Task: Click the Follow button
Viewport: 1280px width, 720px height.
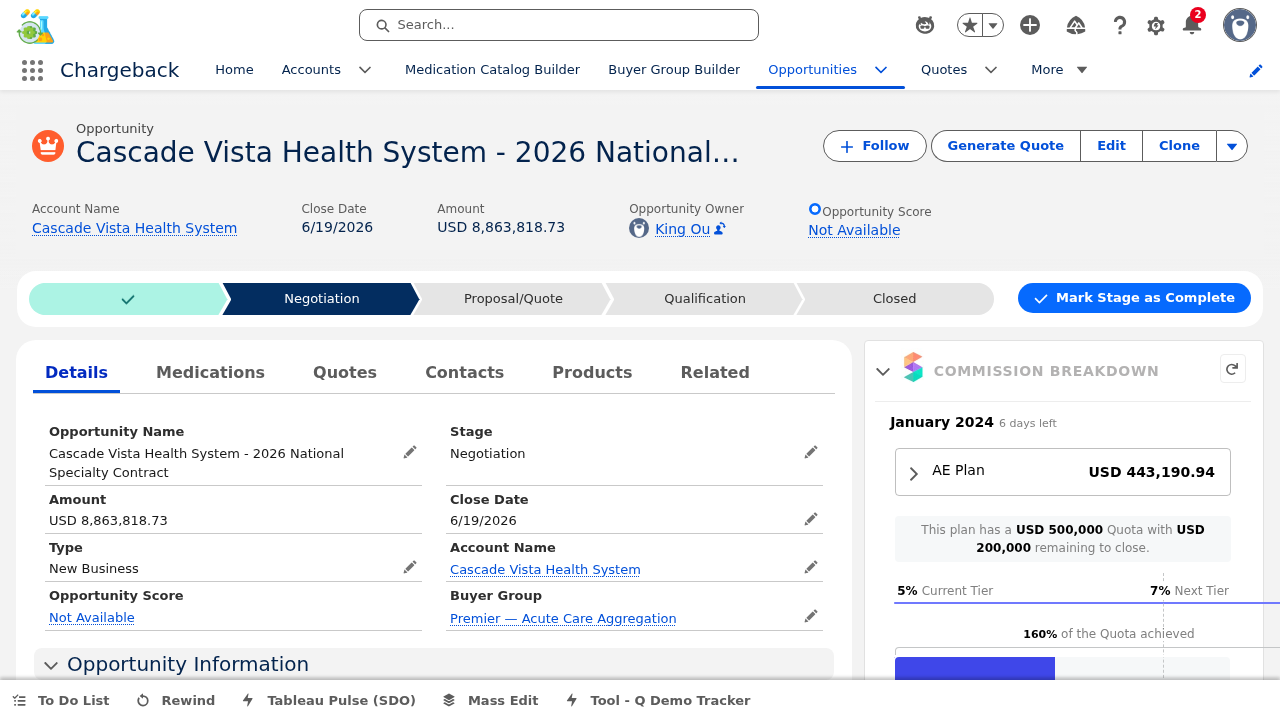Action: click(x=875, y=146)
